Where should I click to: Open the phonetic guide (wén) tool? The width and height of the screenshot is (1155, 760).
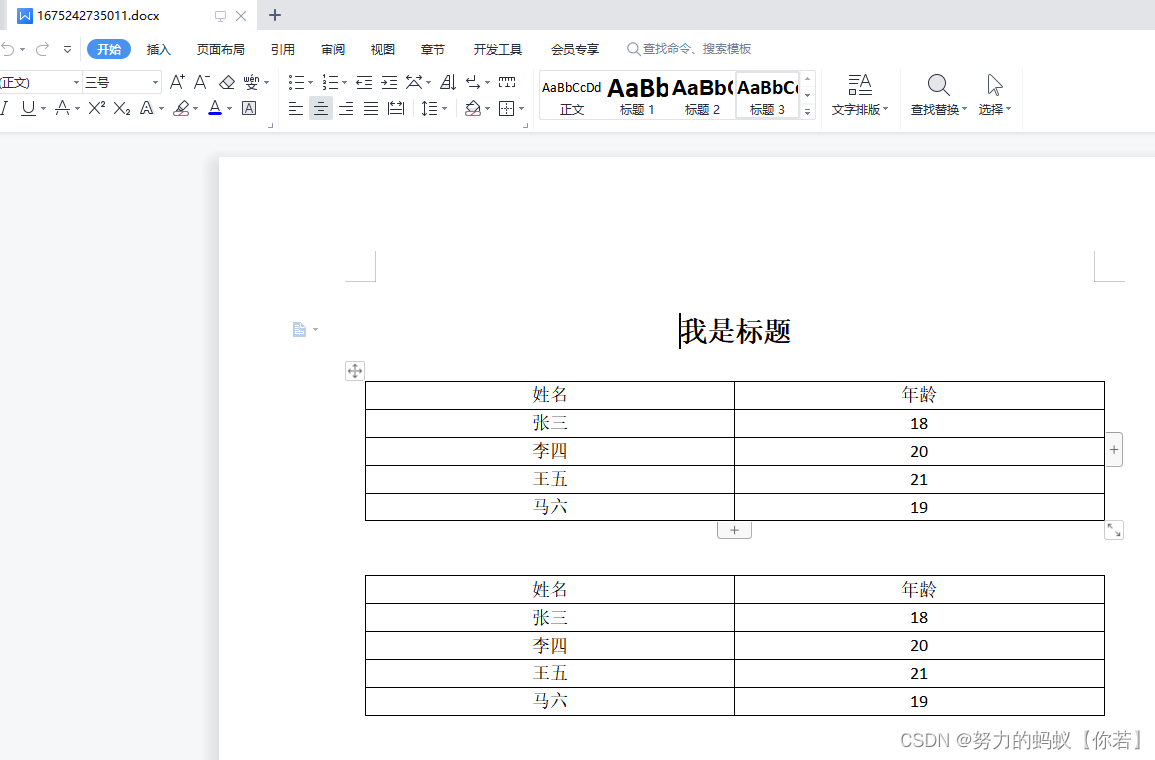tap(252, 82)
